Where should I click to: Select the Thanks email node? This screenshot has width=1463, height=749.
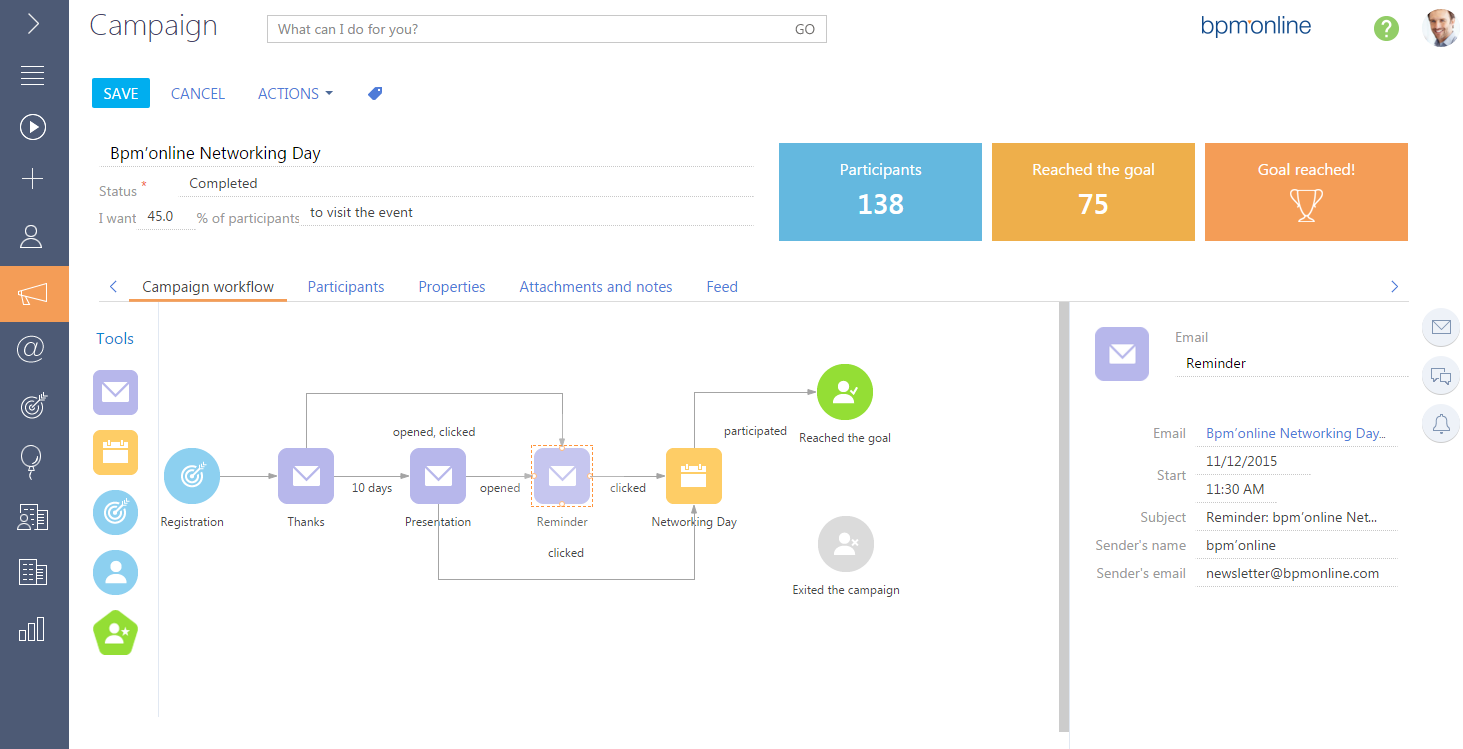306,476
